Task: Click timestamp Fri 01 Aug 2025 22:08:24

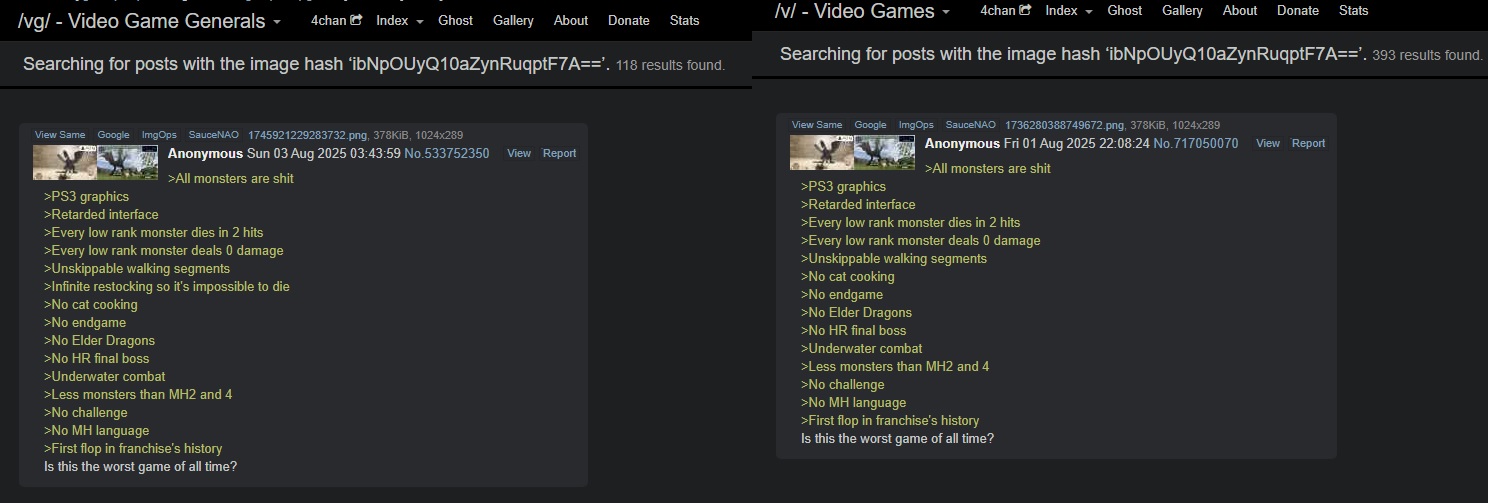Action: click(x=1077, y=143)
